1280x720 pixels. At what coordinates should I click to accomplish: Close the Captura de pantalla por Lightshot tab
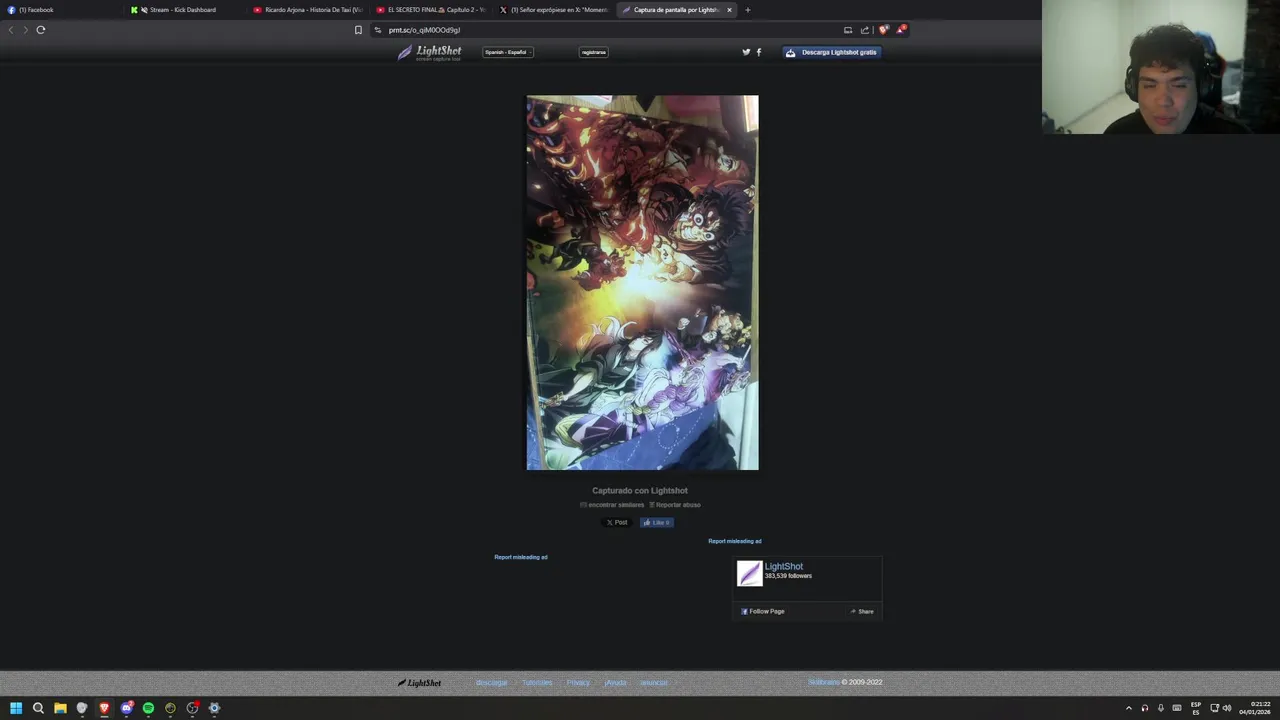729,10
